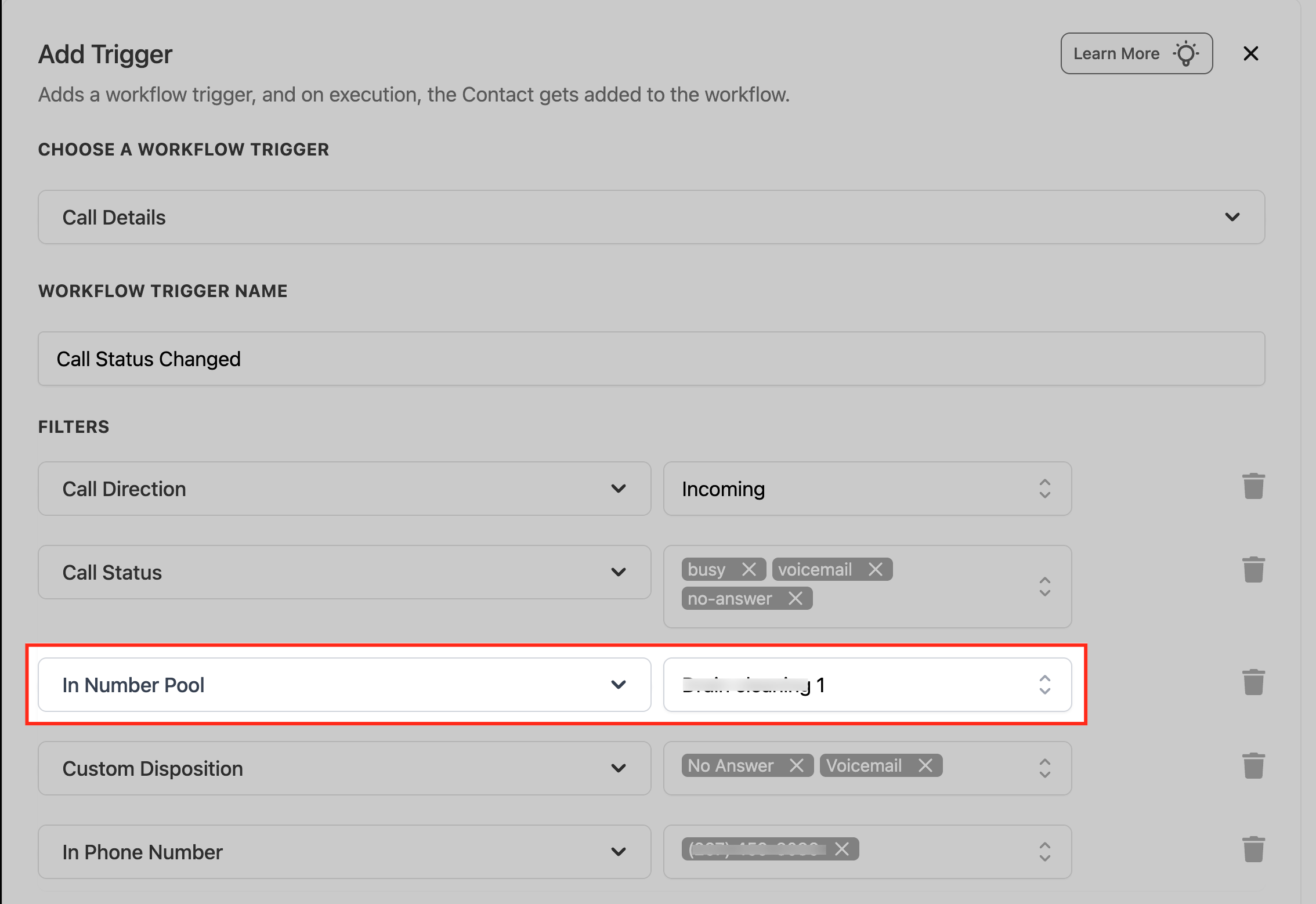Image resolution: width=1316 pixels, height=904 pixels.
Task: Click the Learn More button
Action: pos(1136,53)
